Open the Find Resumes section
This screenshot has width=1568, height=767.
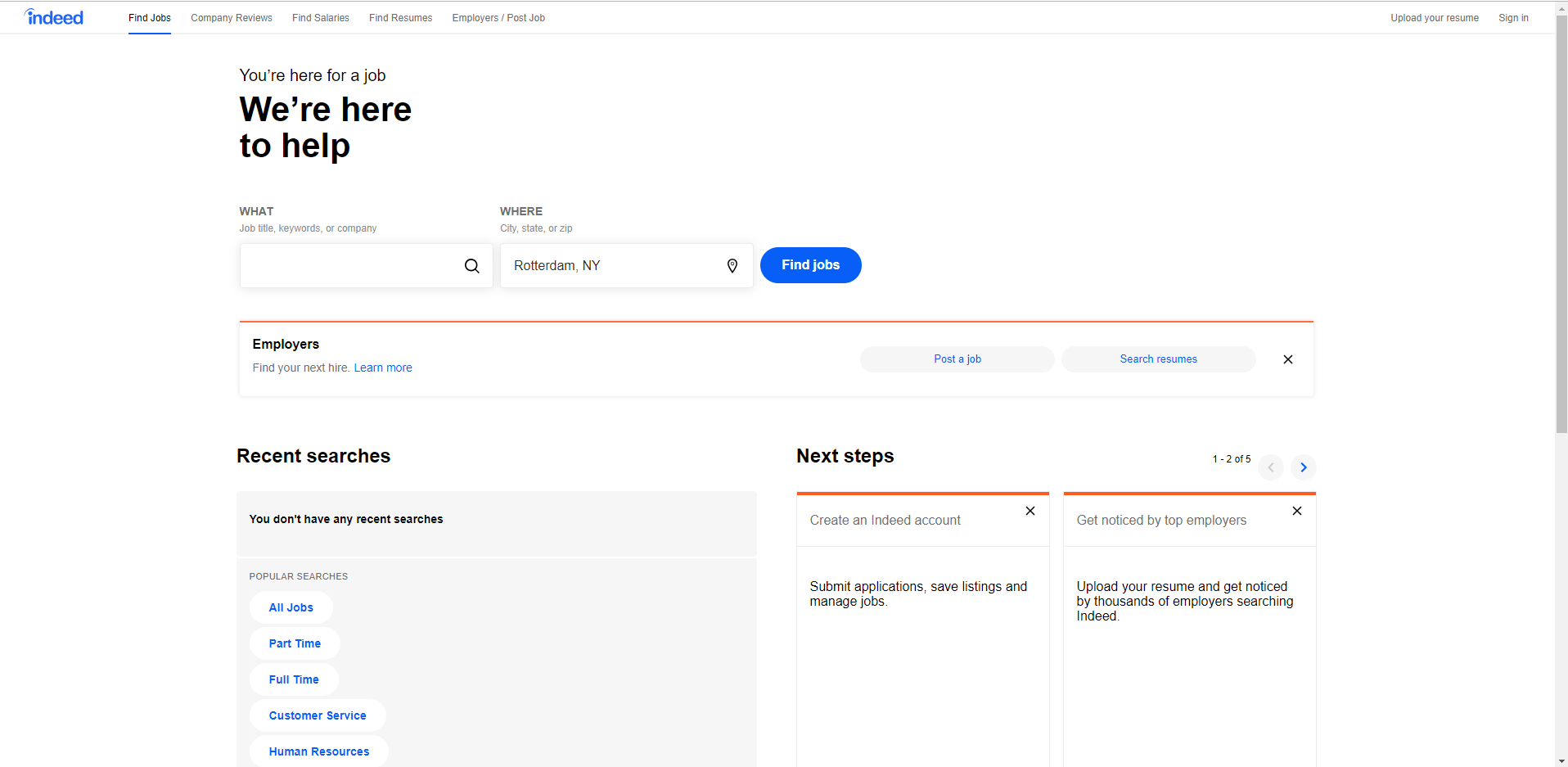[400, 17]
